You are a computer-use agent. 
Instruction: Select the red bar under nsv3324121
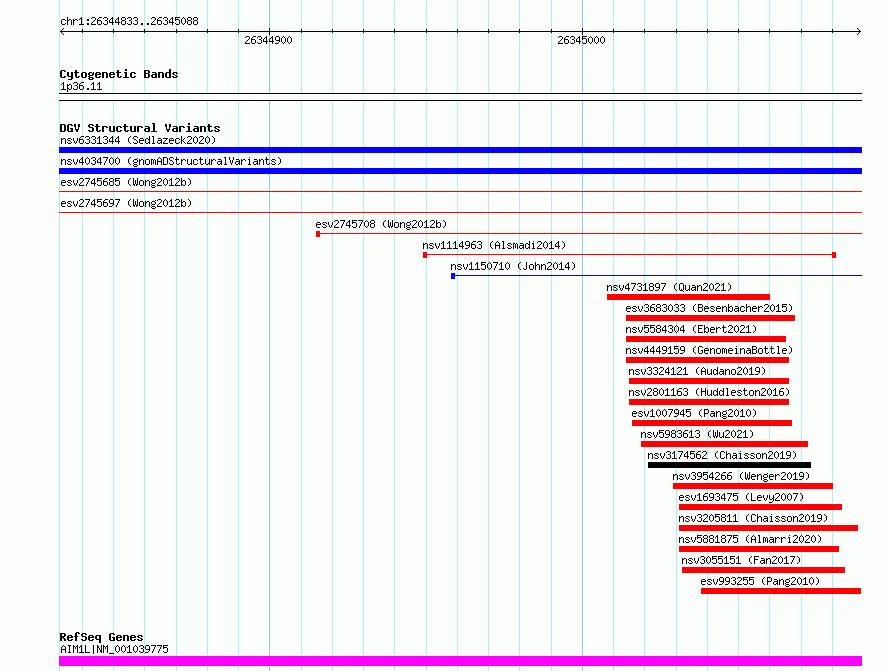(709, 381)
